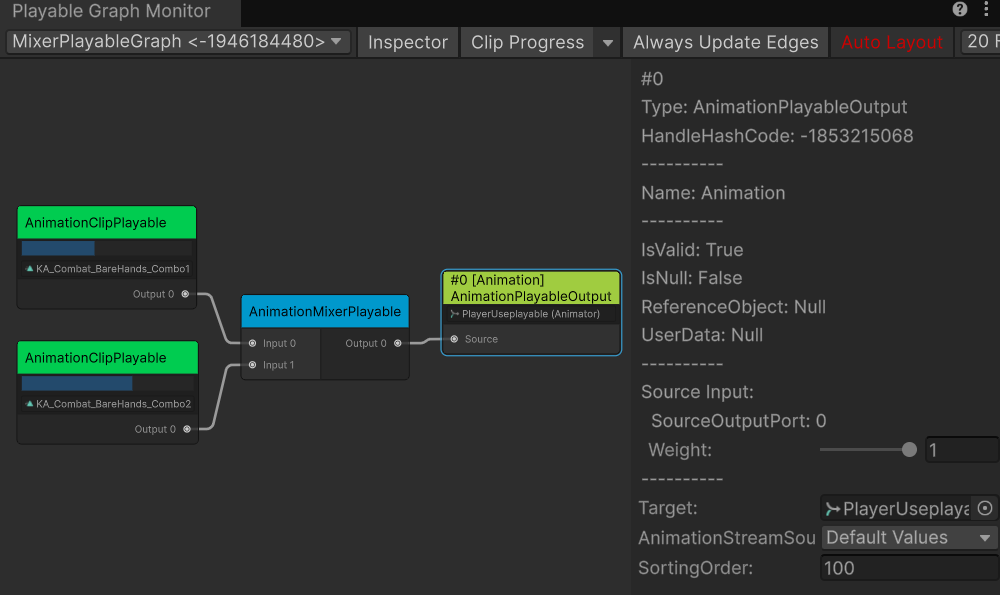Screen dimensions: 1000x595
Task: Click mixer Input 0 port
Action: [252, 344]
